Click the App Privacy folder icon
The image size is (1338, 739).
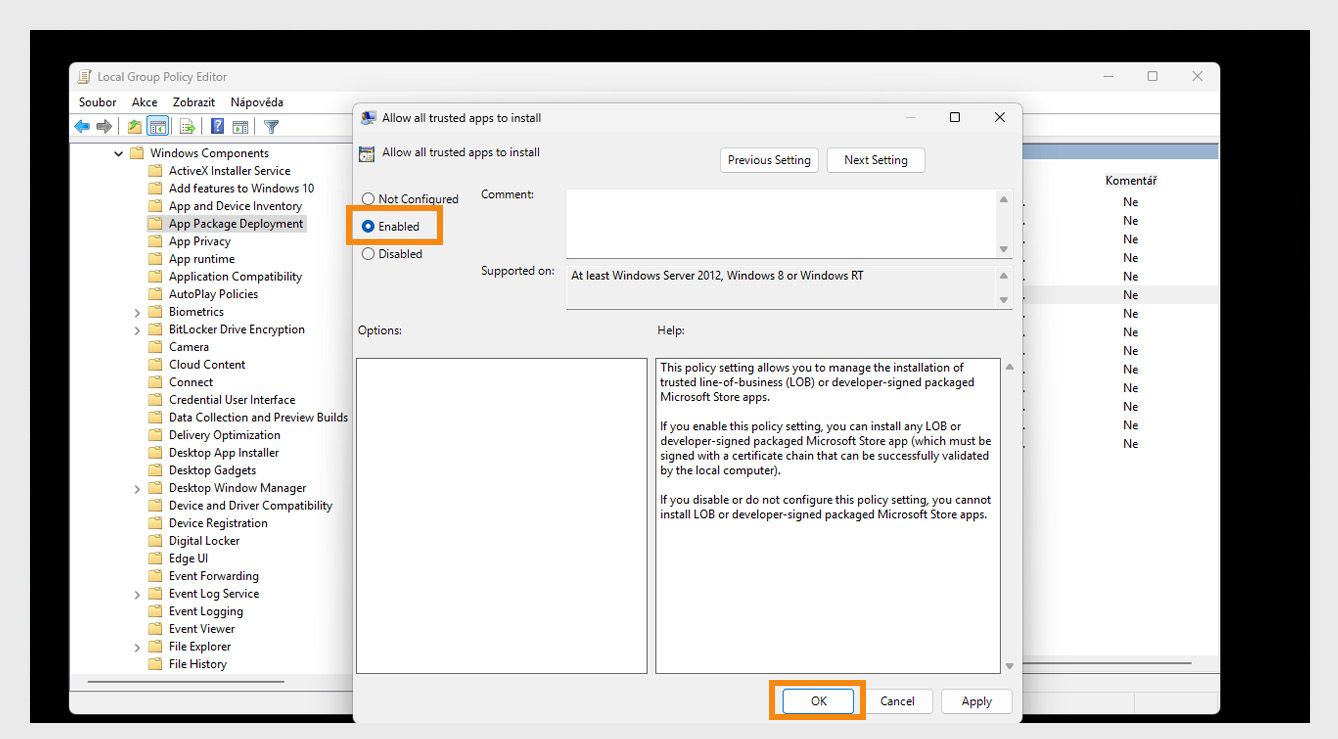(x=155, y=241)
